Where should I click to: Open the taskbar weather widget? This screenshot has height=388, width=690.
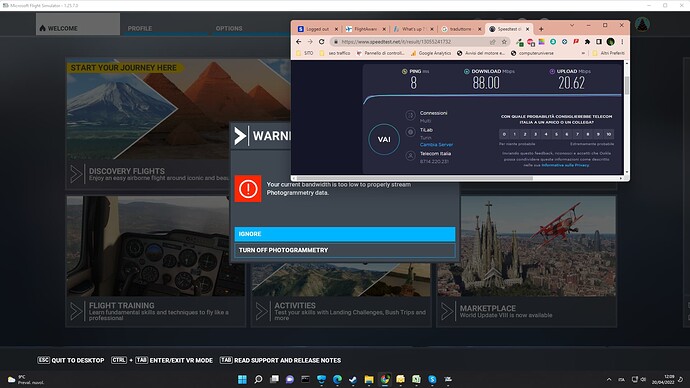click(26, 380)
